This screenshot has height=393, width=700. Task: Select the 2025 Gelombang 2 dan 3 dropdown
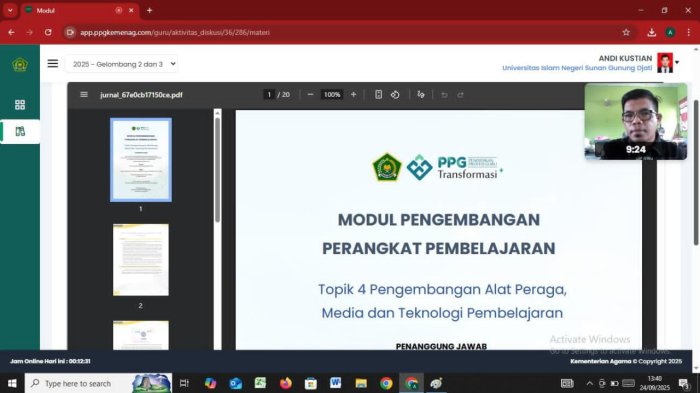click(x=122, y=64)
